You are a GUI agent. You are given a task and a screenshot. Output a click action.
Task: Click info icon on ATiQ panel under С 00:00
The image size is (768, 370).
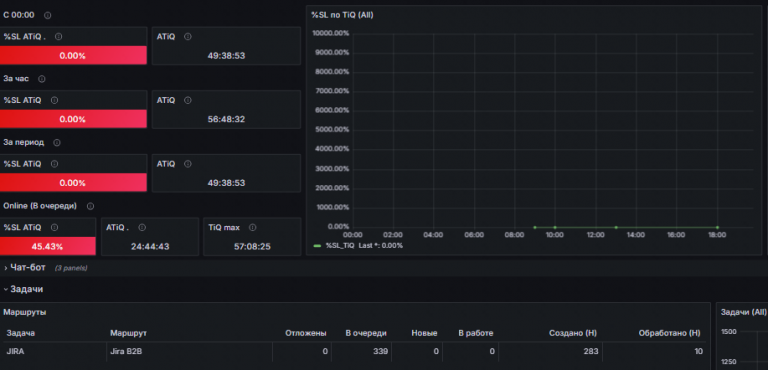point(188,37)
